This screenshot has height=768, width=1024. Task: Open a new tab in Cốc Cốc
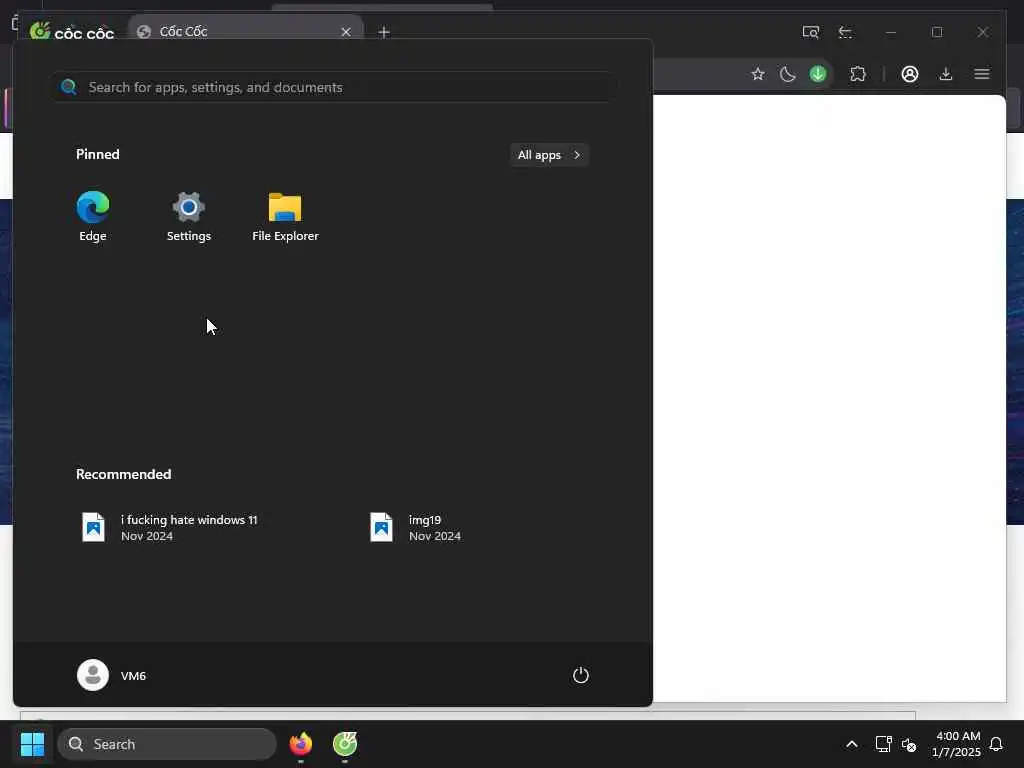pos(384,32)
